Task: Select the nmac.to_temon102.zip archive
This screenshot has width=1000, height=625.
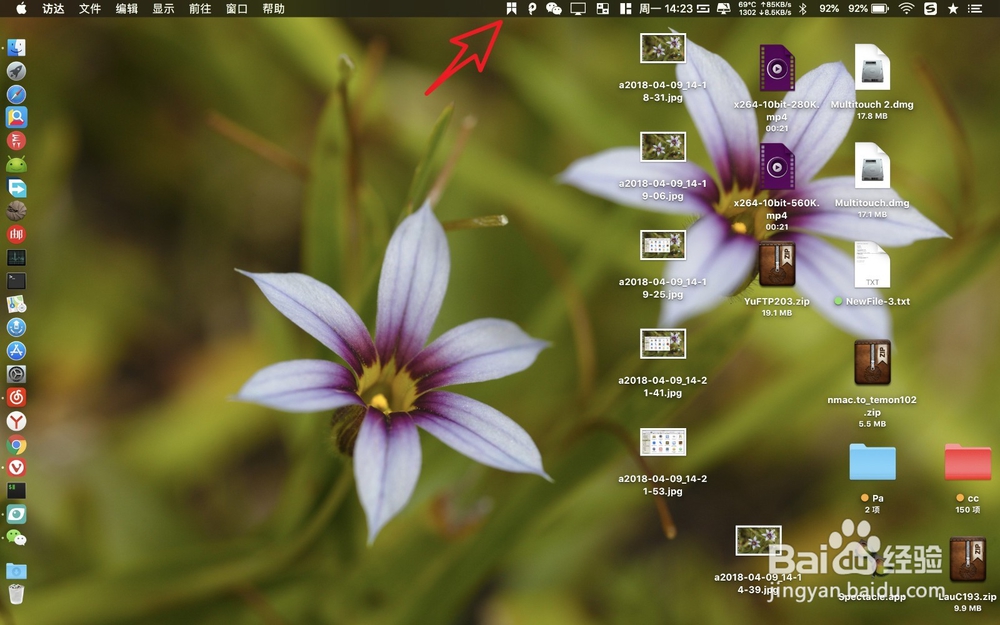Action: (x=872, y=362)
